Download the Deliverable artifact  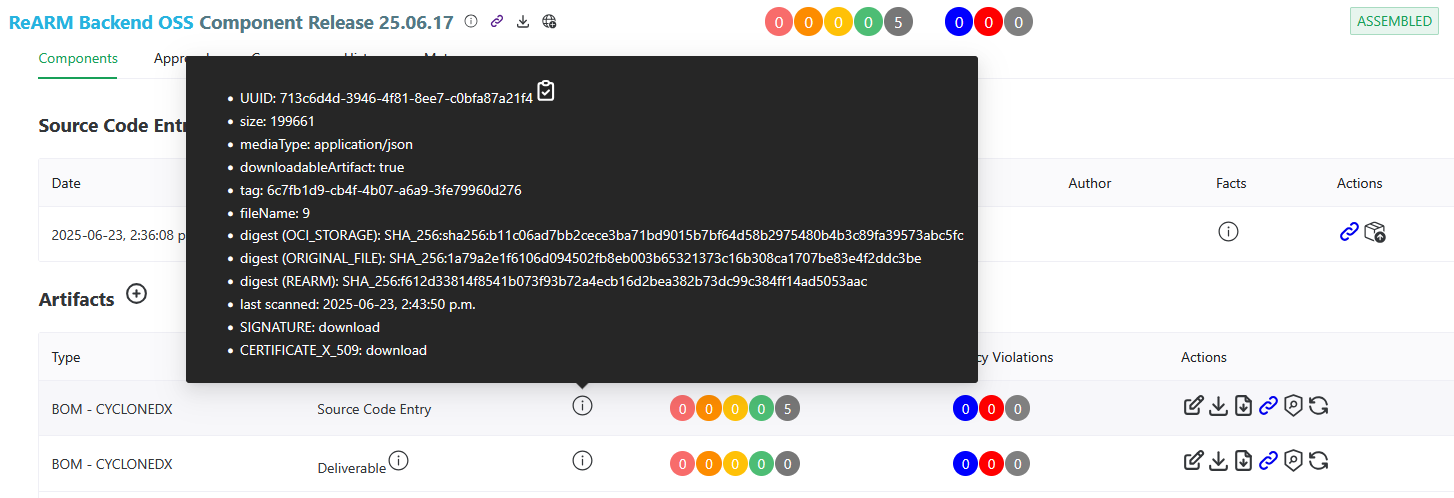(x=1218, y=460)
